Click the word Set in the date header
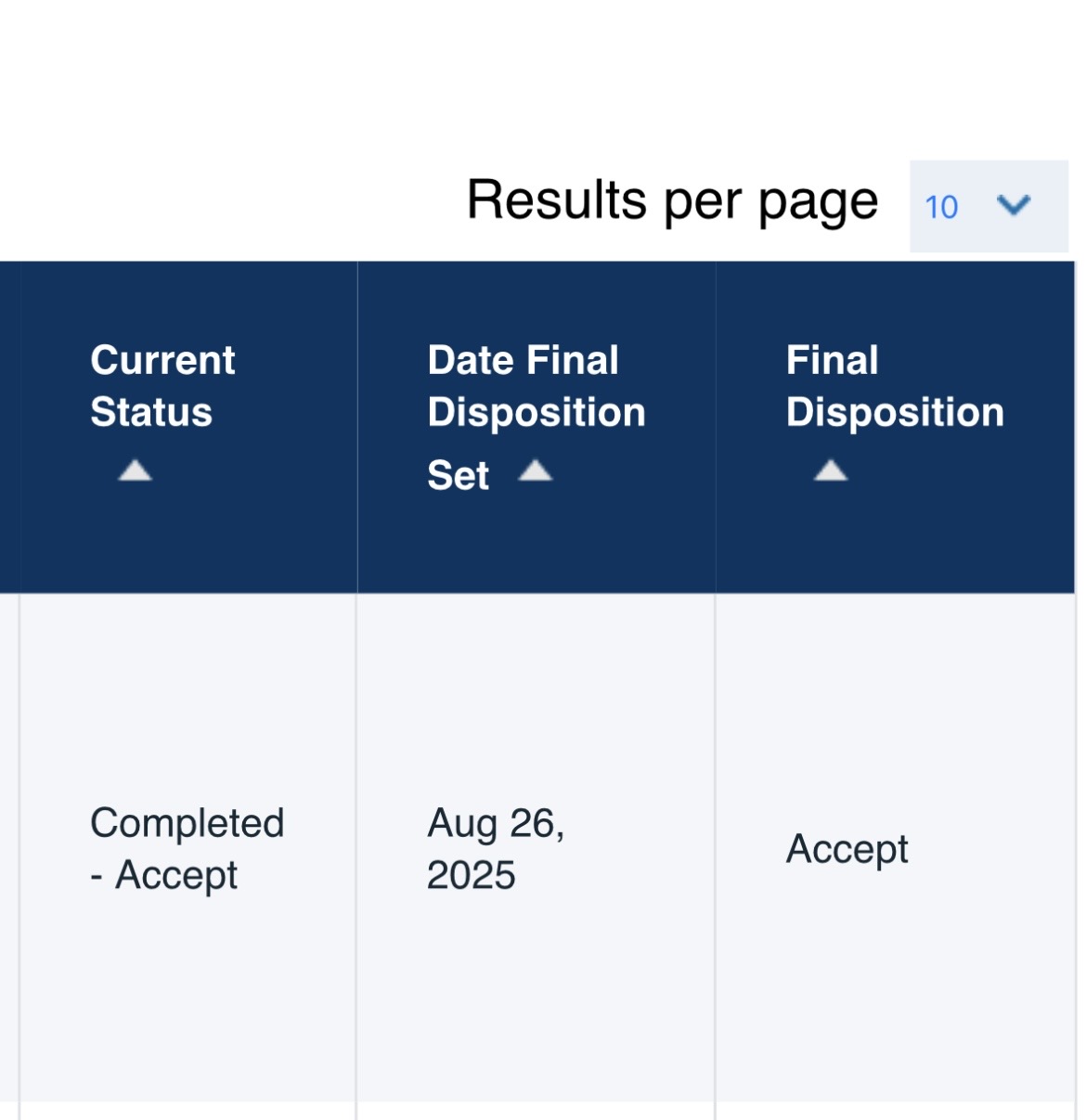Screen dimensions: 1086x1120 click(x=458, y=475)
